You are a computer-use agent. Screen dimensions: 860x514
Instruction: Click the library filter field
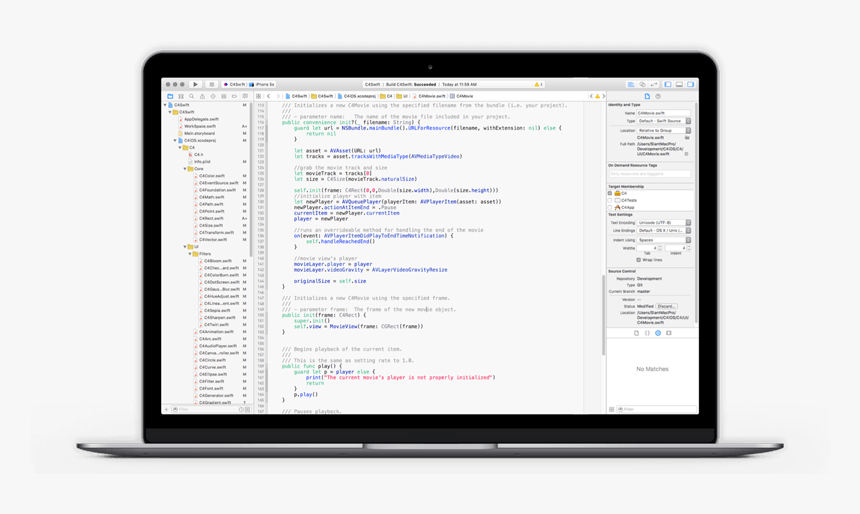(657, 409)
